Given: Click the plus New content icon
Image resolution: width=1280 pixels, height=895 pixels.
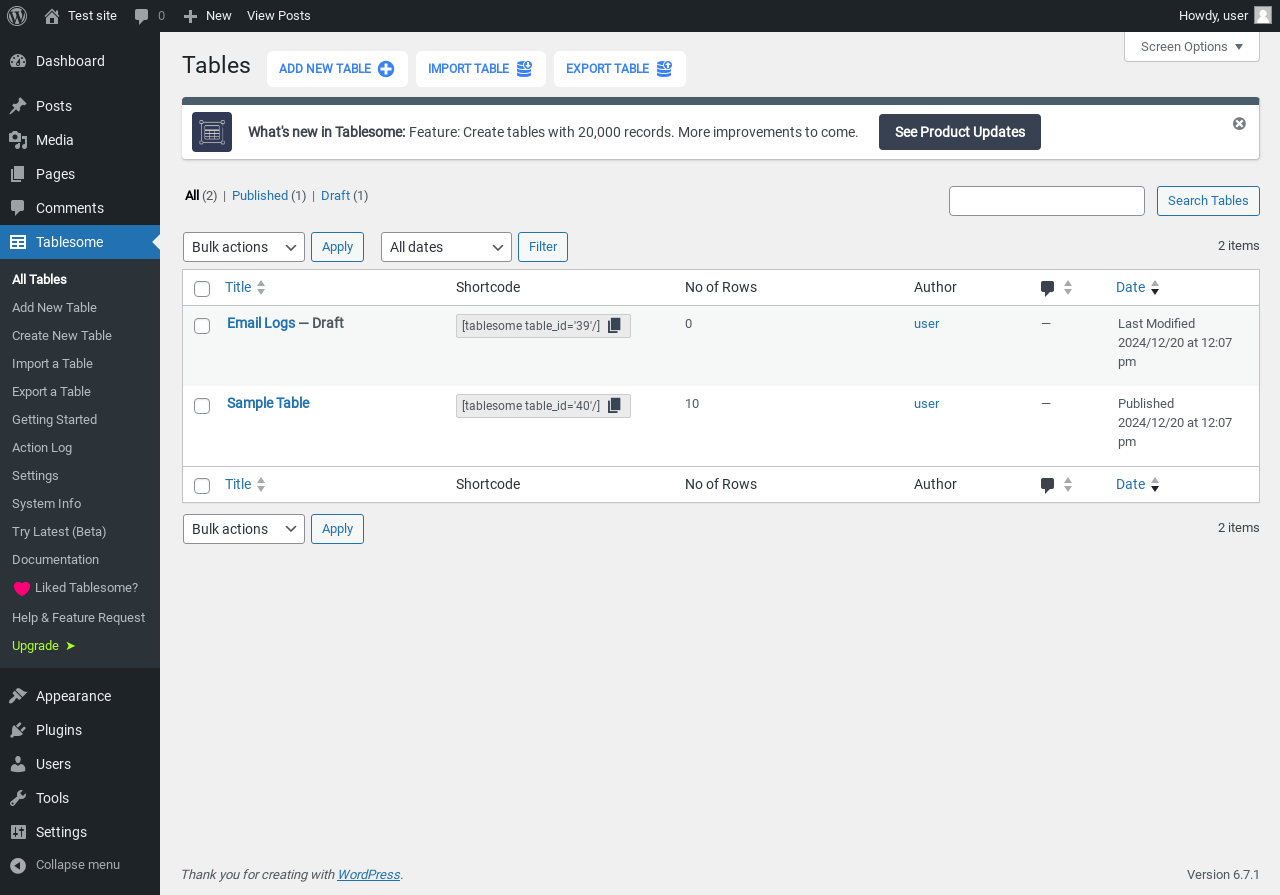Looking at the screenshot, I should [190, 16].
